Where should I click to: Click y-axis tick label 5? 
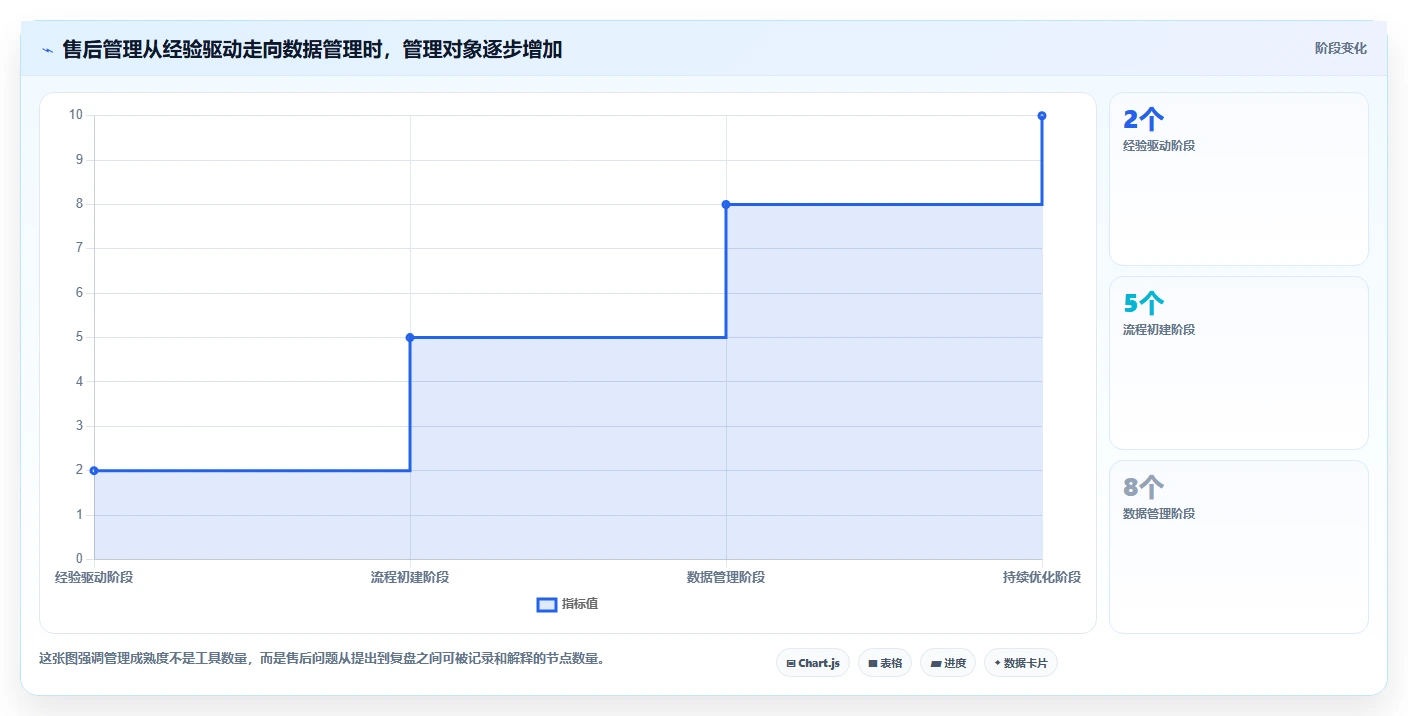pyautogui.click(x=79, y=337)
